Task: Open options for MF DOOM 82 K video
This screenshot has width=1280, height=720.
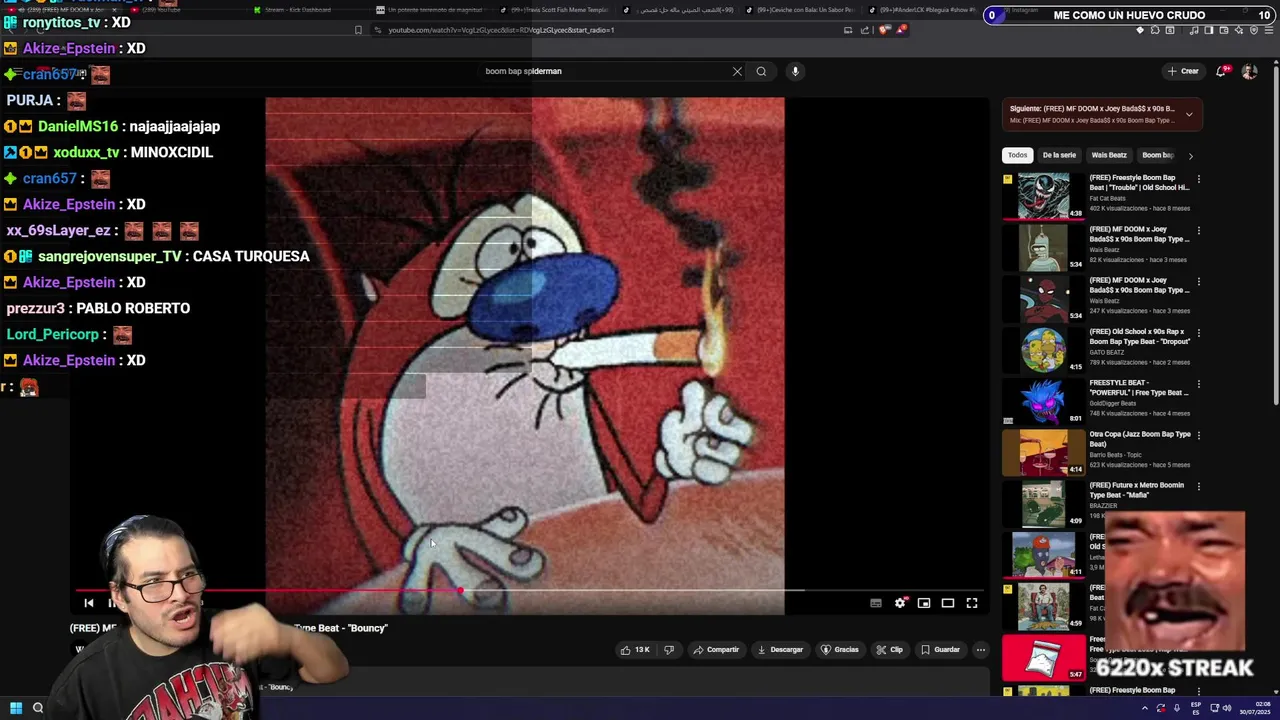Action: 1198,230
